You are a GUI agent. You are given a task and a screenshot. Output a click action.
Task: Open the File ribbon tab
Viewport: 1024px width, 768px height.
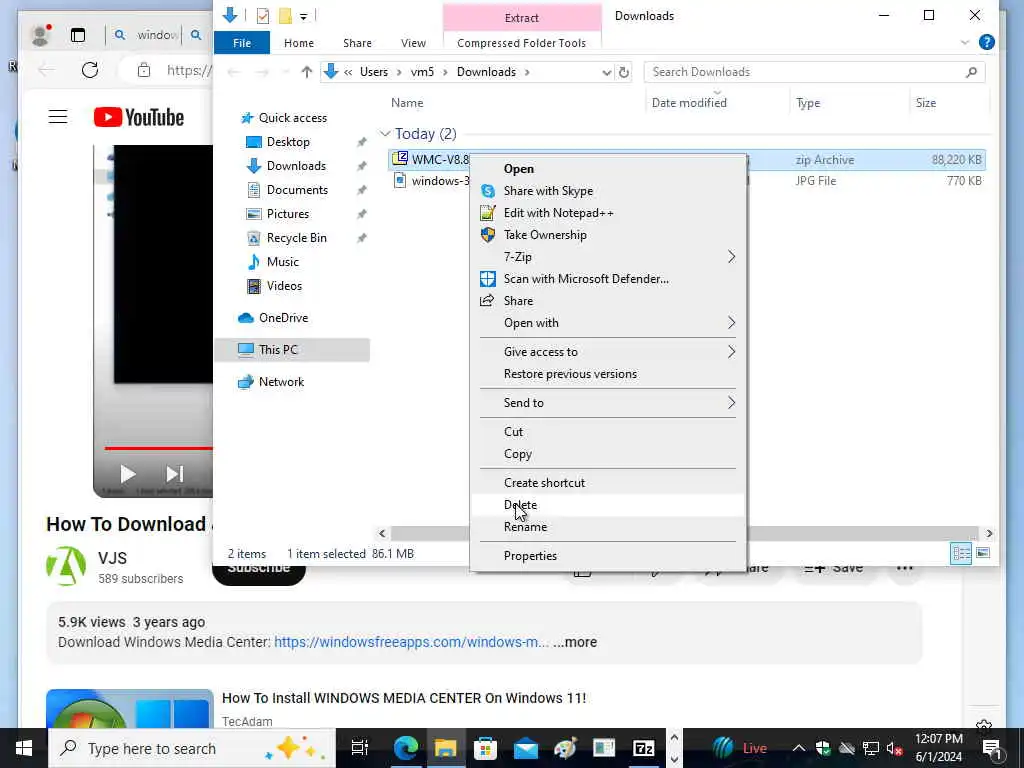click(x=242, y=43)
